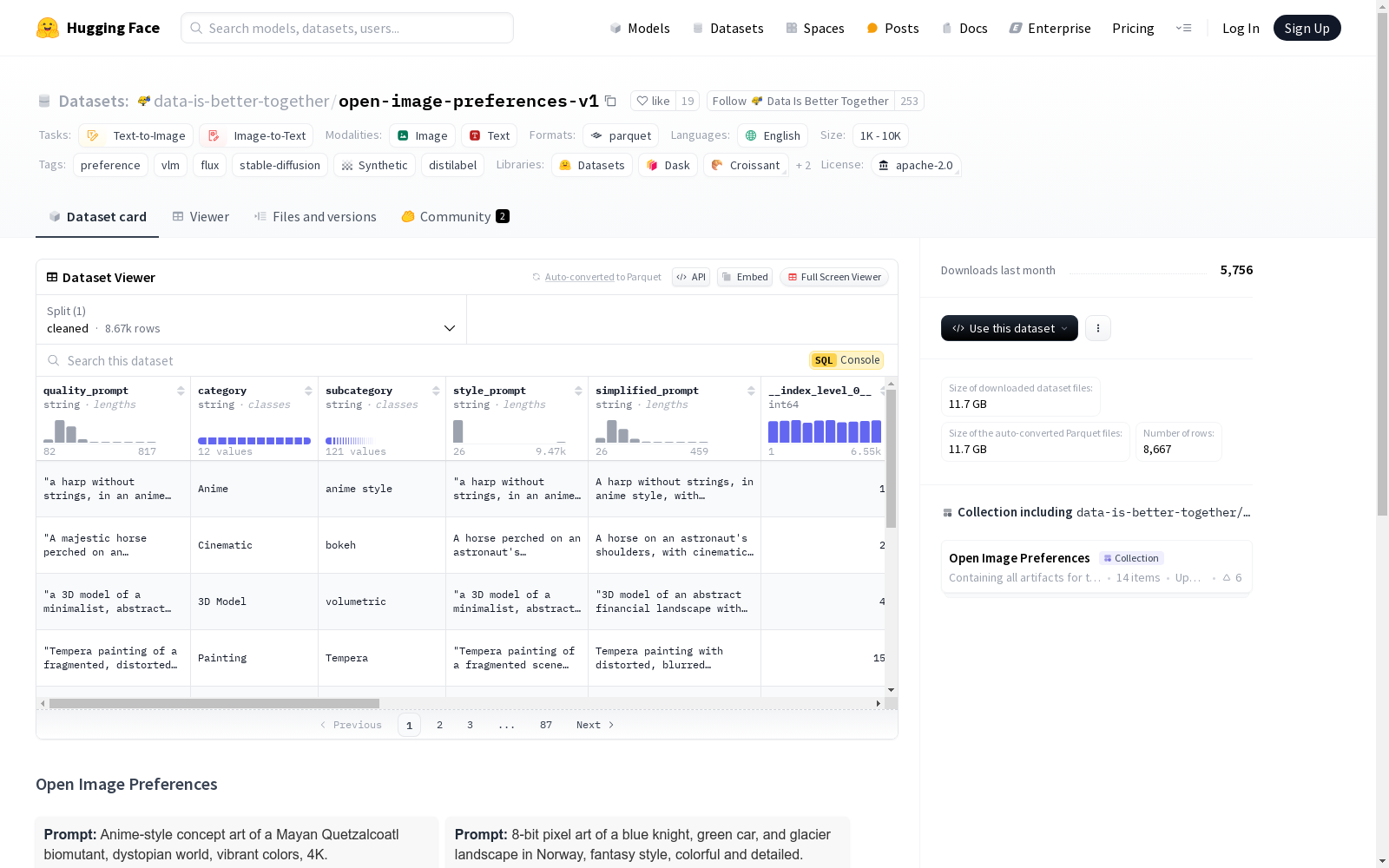Screen dimensions: 1389x868
Task: Switch to the Viewer tab
Action: click(x=201, y=217)
